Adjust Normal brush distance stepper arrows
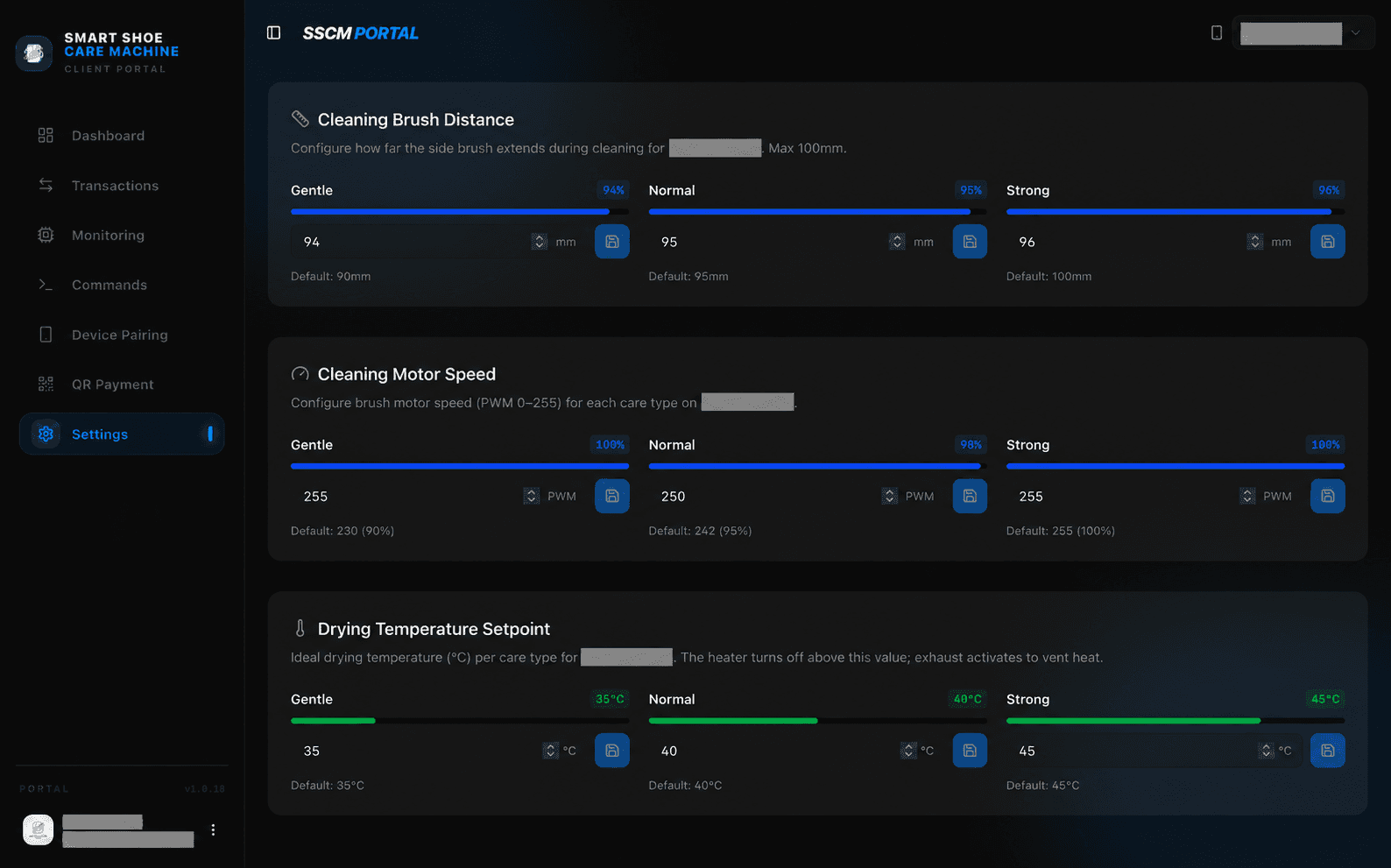Viewport: 1391px width, 868px height. click(897, 242)
